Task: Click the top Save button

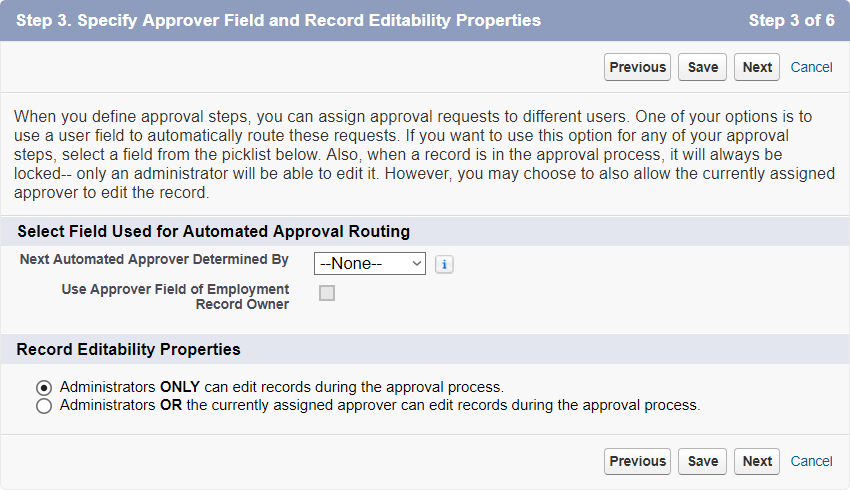Action: tap(703, 67)
